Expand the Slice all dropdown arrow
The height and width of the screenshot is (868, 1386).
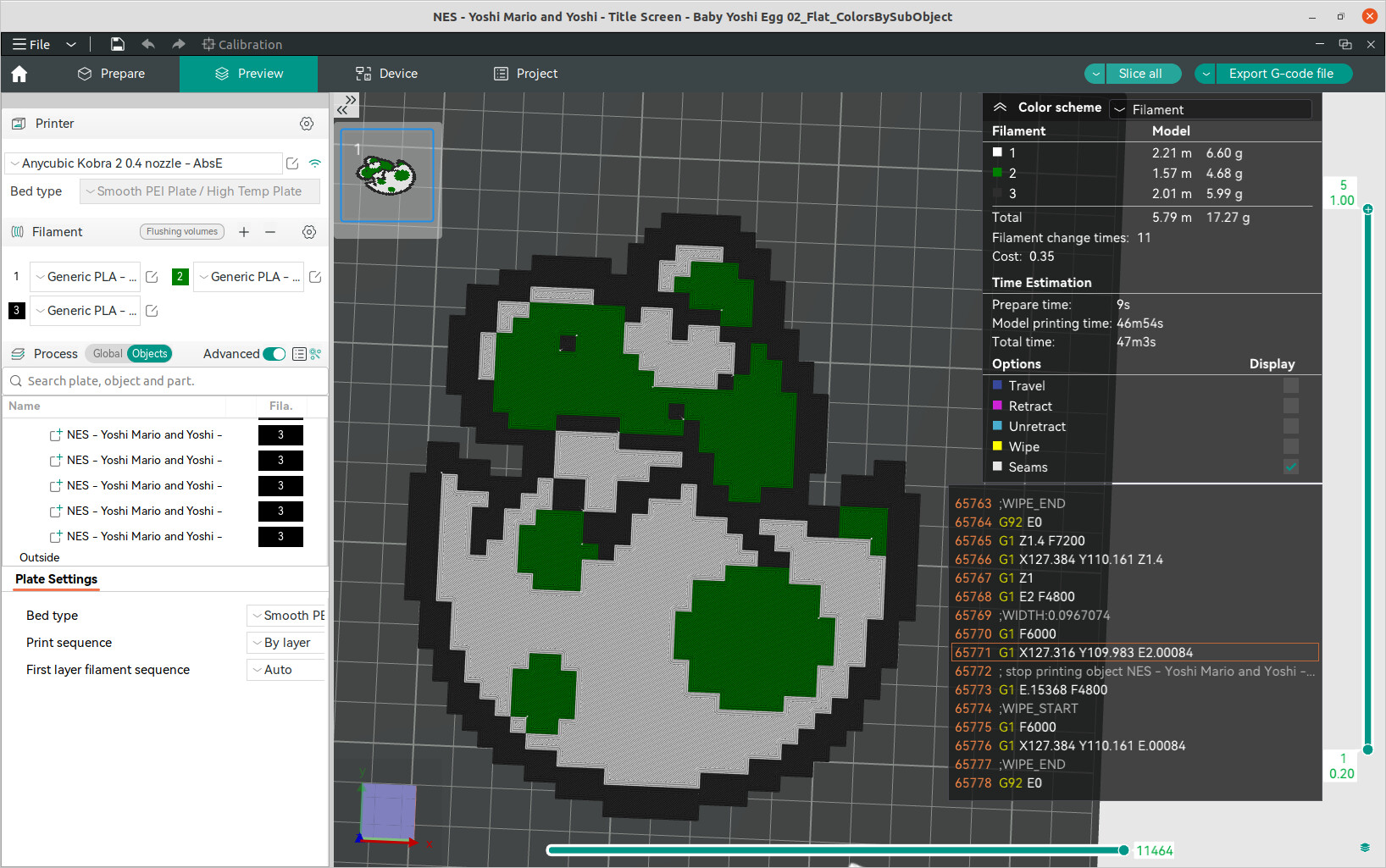[1095, 74]
